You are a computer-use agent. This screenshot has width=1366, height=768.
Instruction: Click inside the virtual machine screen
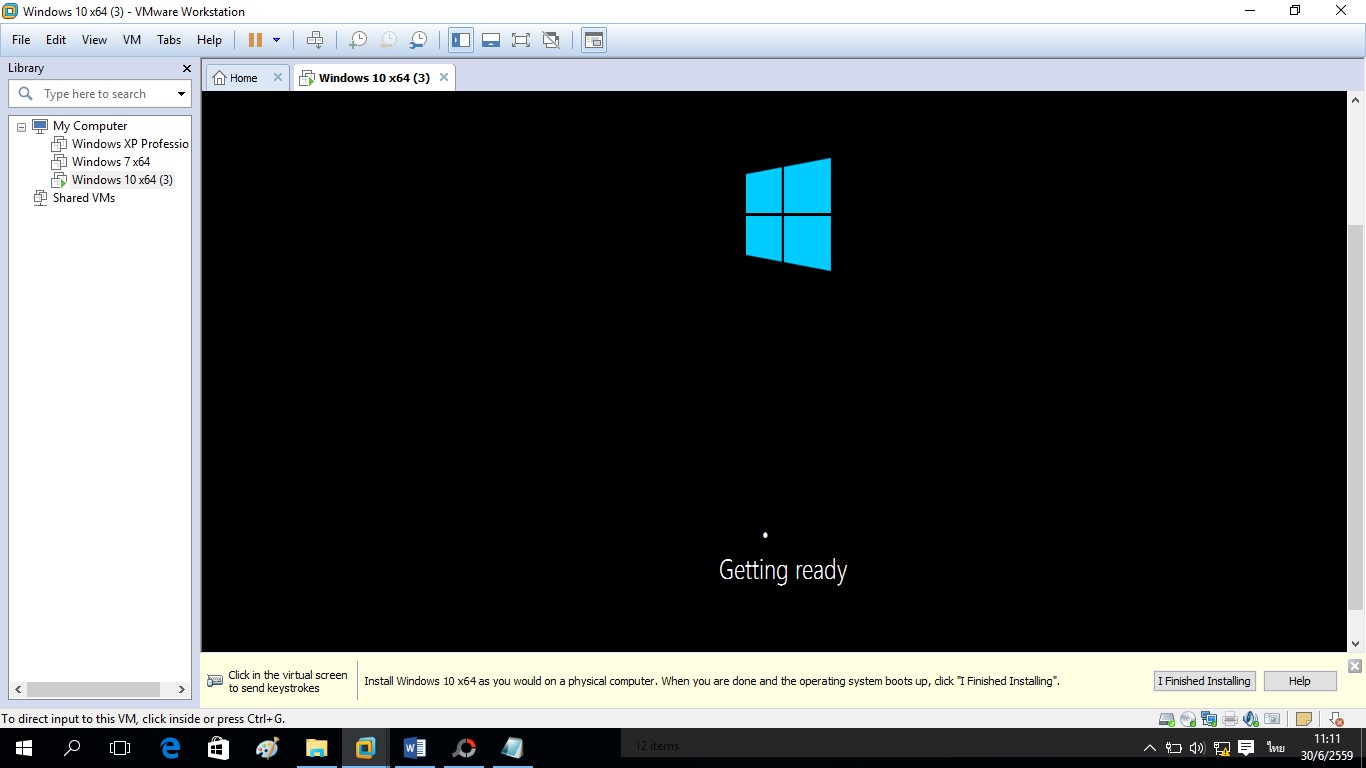pos(775,372)
